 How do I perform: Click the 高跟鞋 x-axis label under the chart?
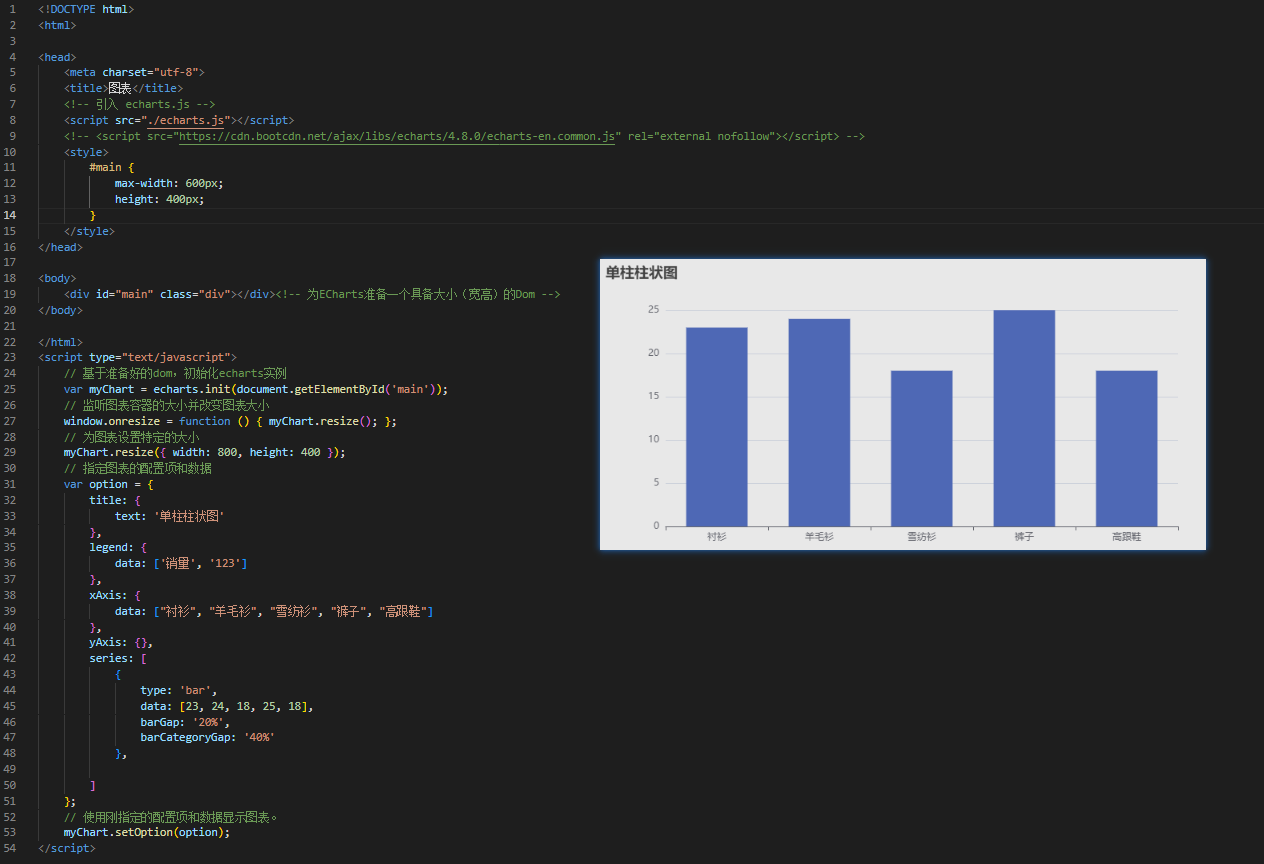1126,537
